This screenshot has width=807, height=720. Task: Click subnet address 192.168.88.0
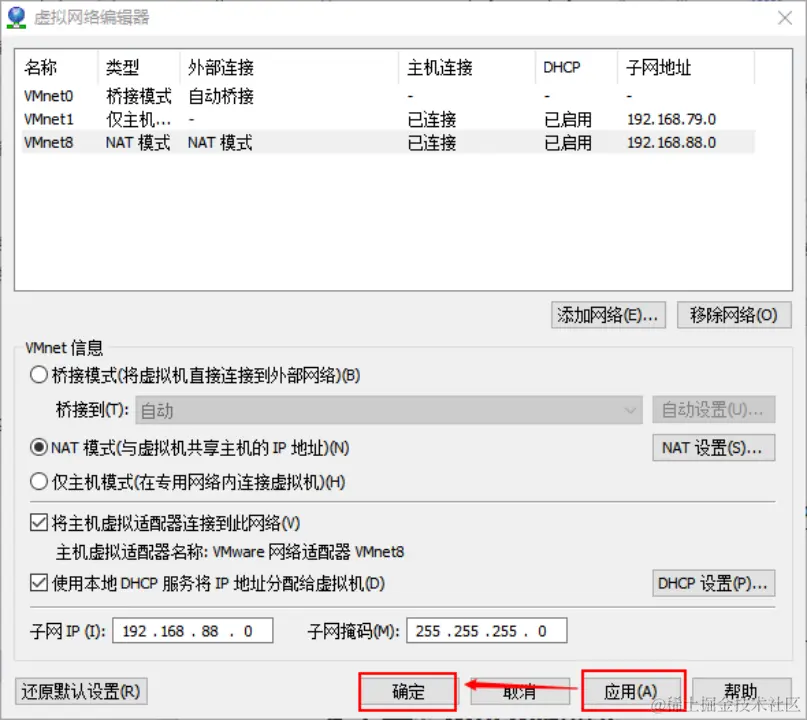pyautogui.click(x=672, y=143)
